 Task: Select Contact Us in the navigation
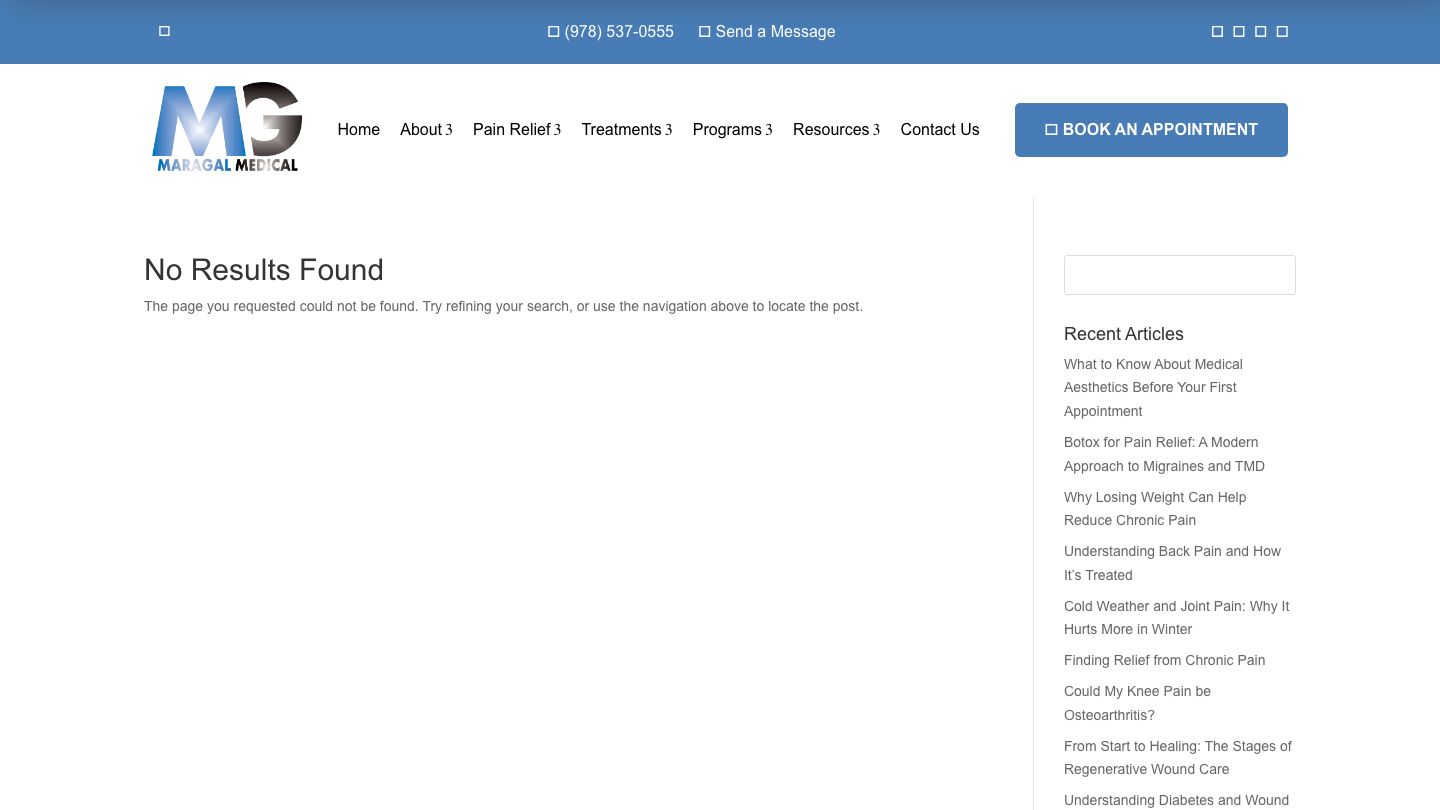939,130
